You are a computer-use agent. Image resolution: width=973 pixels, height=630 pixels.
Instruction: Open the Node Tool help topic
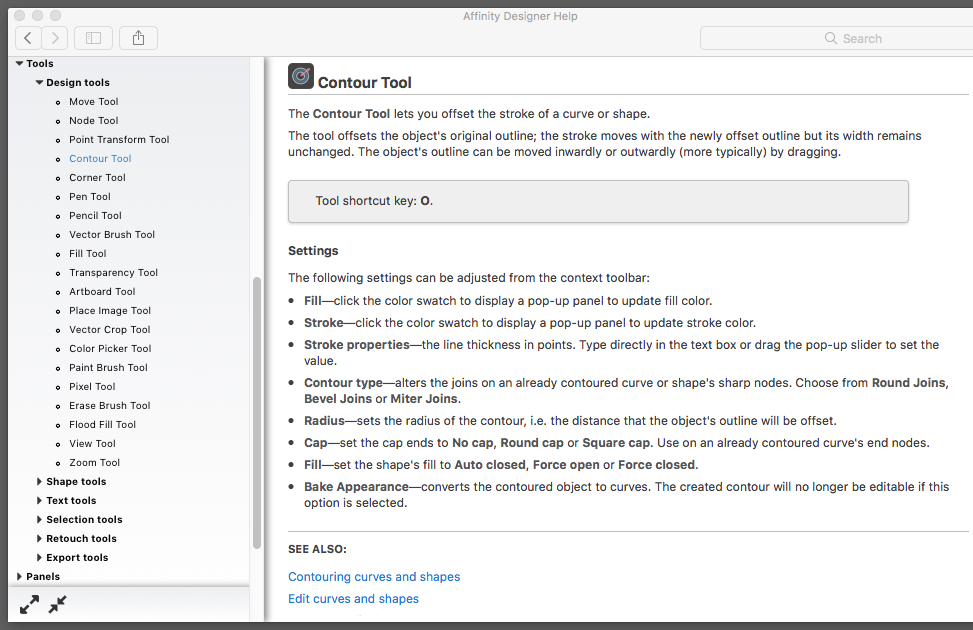(94, 120)
